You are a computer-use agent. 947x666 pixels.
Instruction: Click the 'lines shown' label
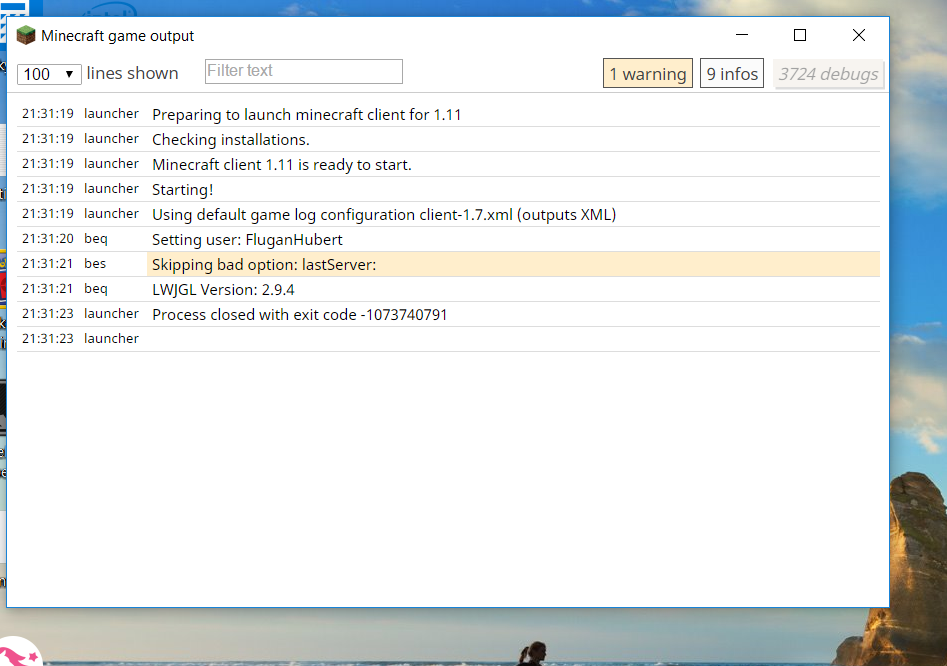pos(132,73)
